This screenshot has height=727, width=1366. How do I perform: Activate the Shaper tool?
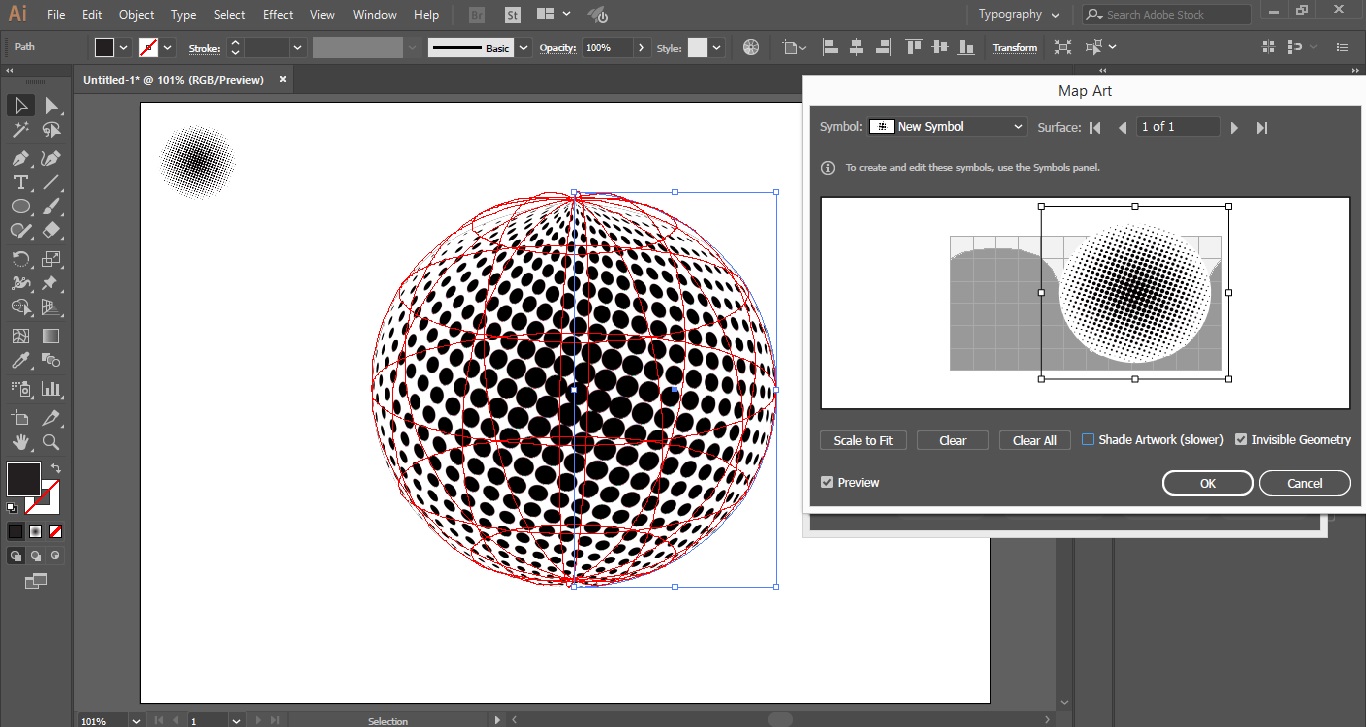click(20, 230)
